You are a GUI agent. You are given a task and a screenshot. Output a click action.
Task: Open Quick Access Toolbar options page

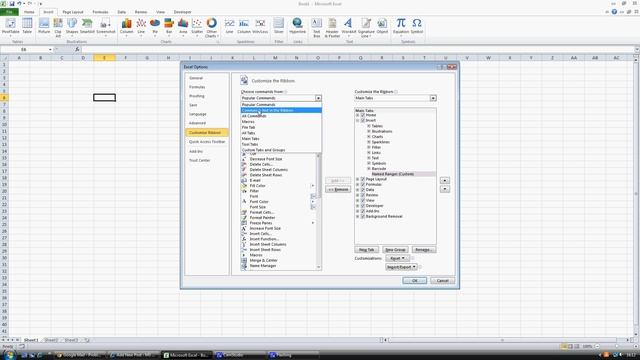[x=207, y=142]
